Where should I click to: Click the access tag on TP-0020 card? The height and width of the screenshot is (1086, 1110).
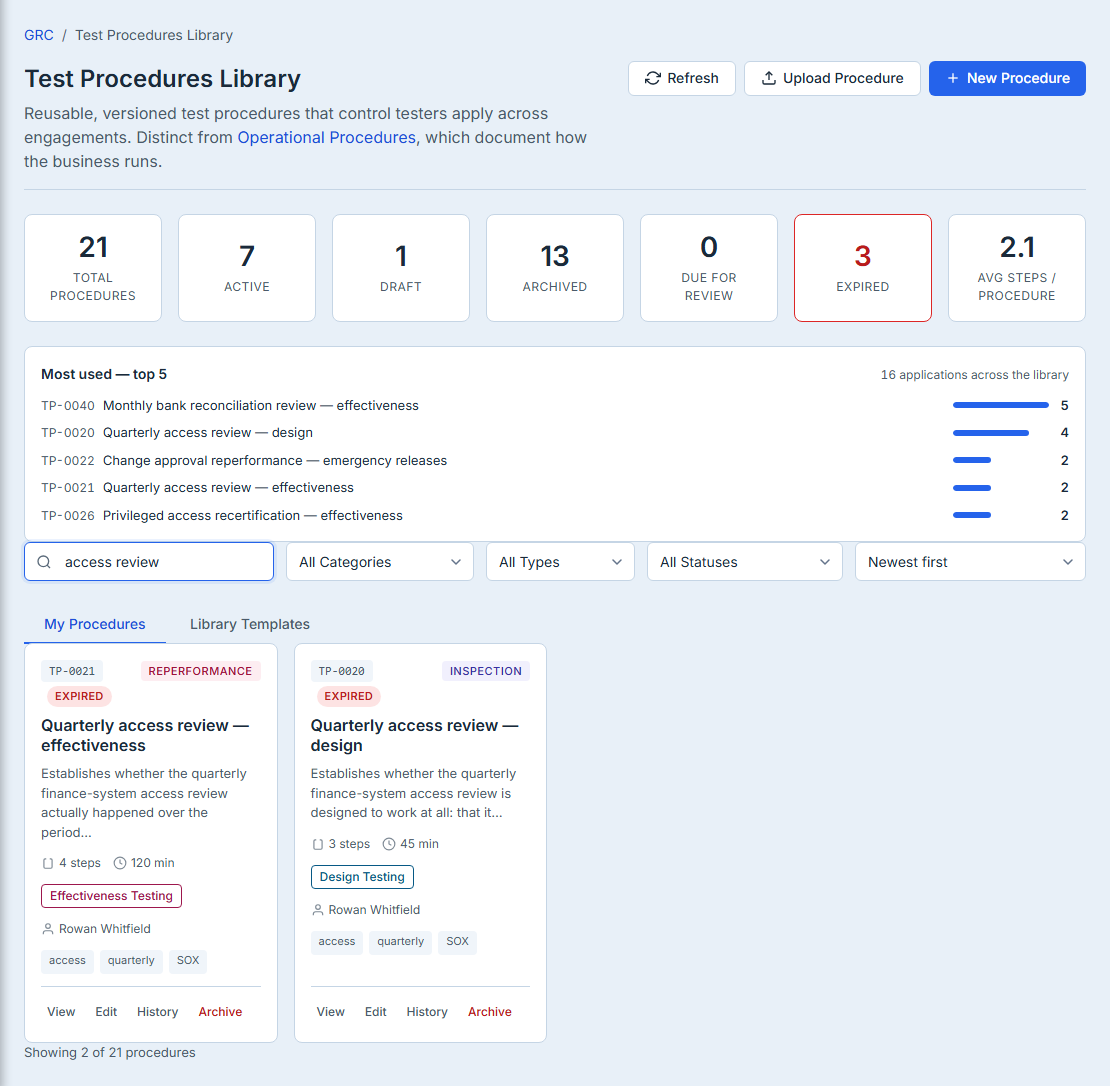337,942
